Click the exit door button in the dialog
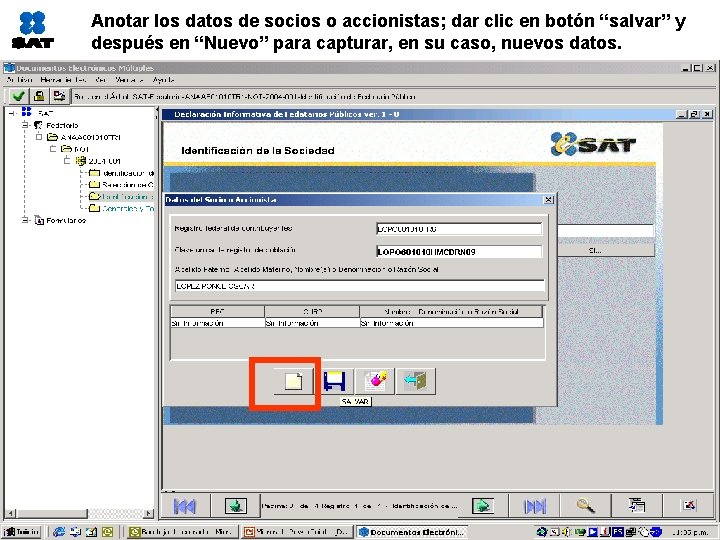Viewport: 720px width, 540px height. (416, 382)
